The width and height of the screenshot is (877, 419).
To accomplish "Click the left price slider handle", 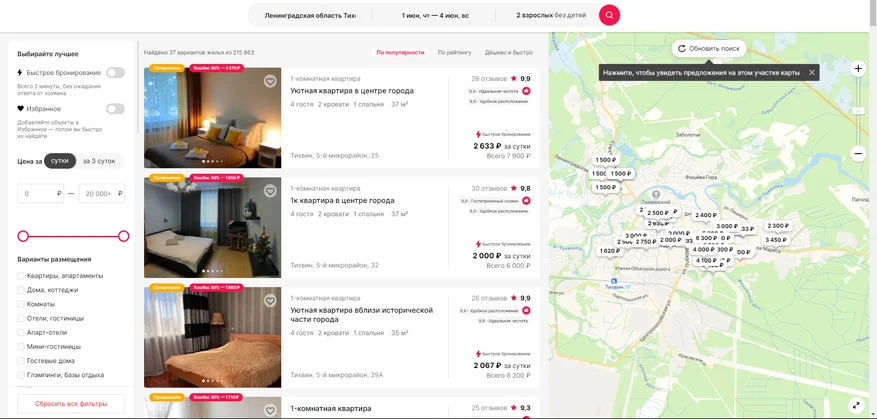I will point(23,236).
